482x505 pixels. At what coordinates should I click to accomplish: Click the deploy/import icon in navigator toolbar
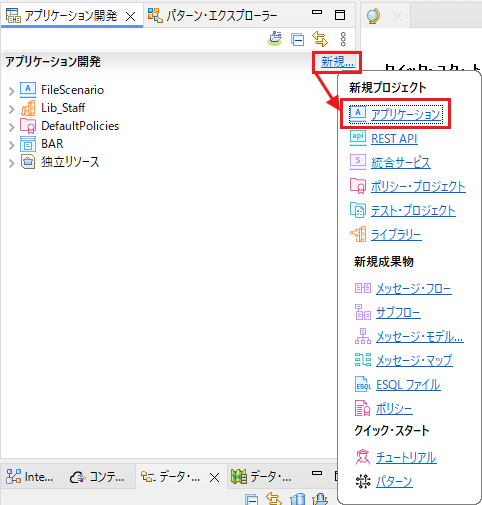pyautogui.click(x=275, y=39)
